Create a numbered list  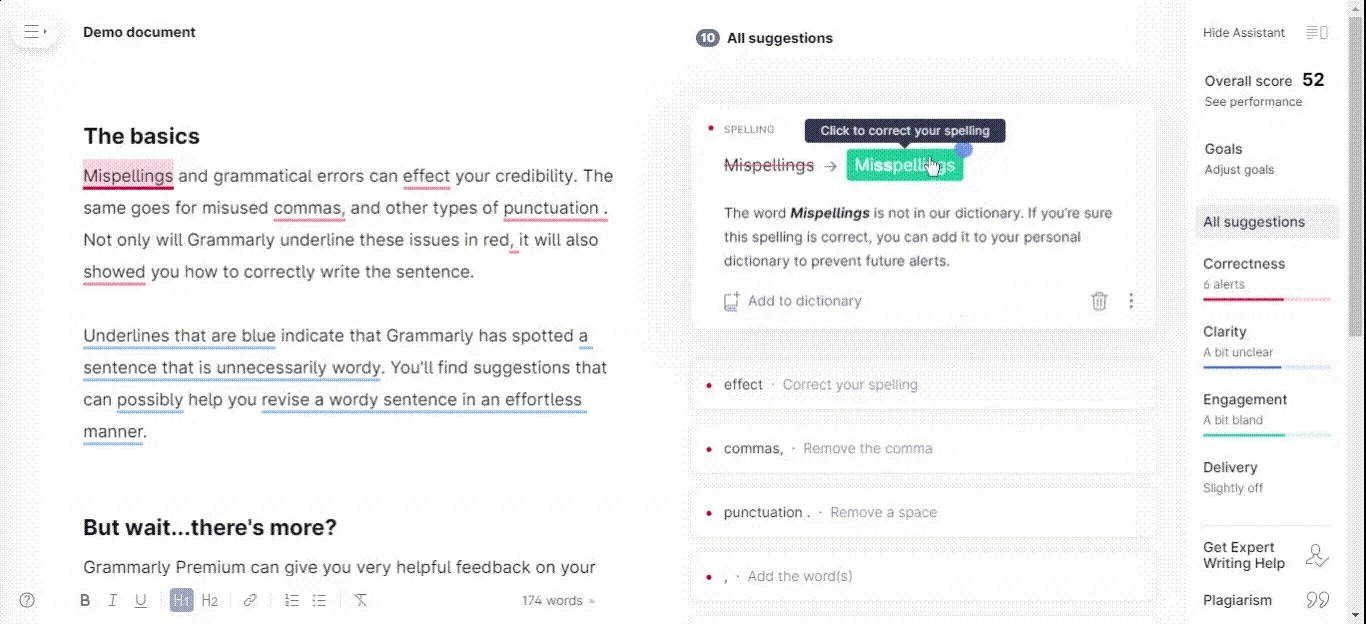tap(291, 600)
